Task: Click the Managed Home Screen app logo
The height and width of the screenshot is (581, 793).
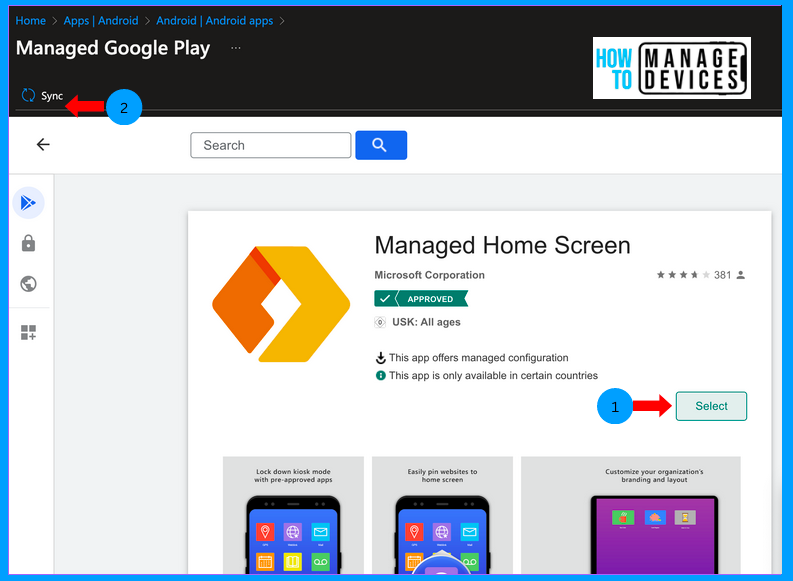Action: click(281, 304)
